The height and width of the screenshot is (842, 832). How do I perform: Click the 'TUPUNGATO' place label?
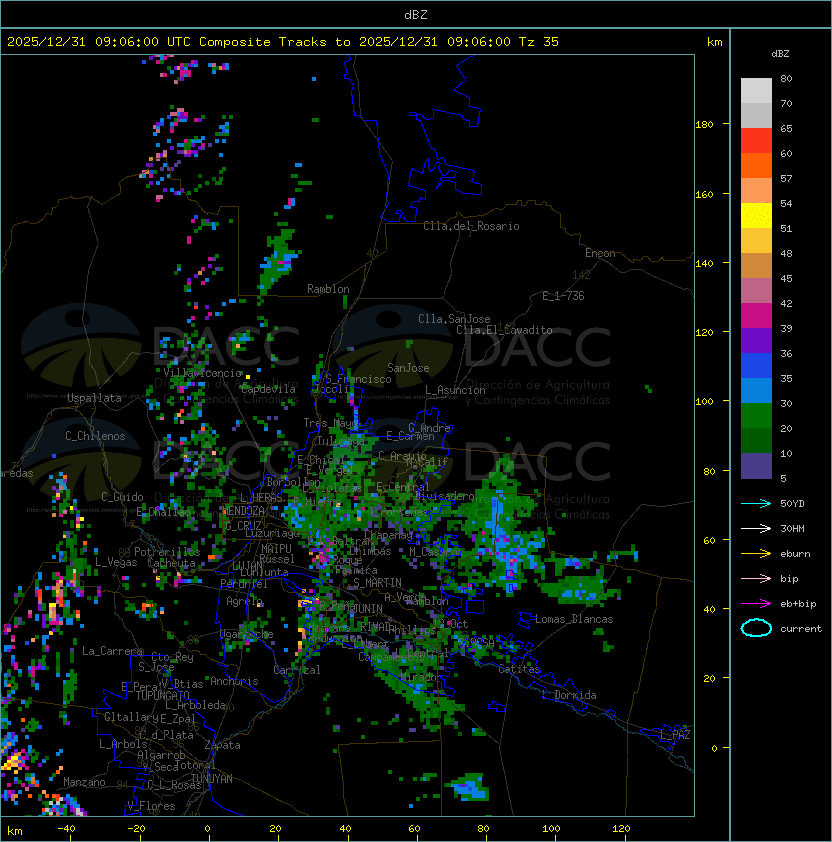click(x=162, y=695)
